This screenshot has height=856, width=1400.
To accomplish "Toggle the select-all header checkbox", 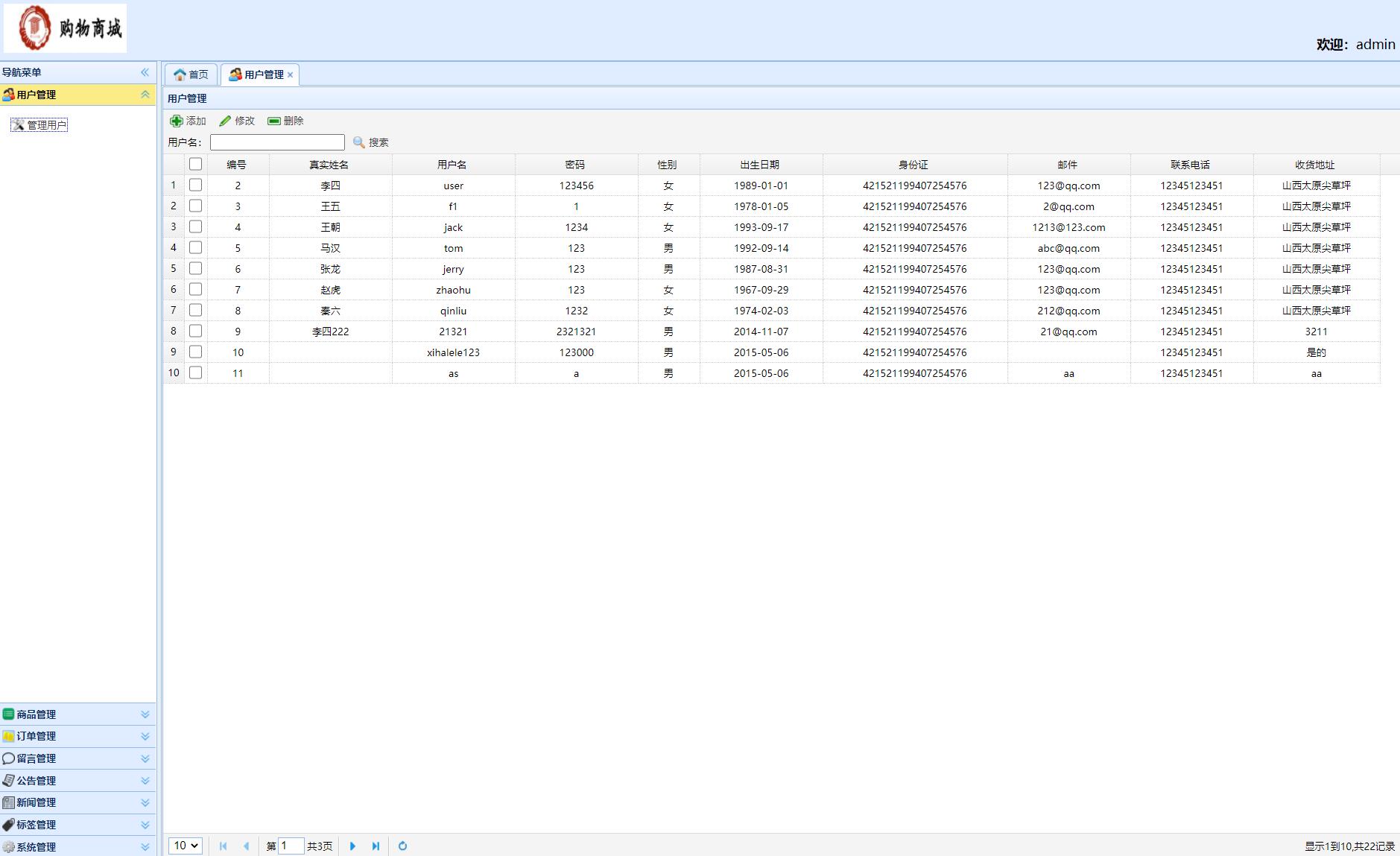I will 195,164.
